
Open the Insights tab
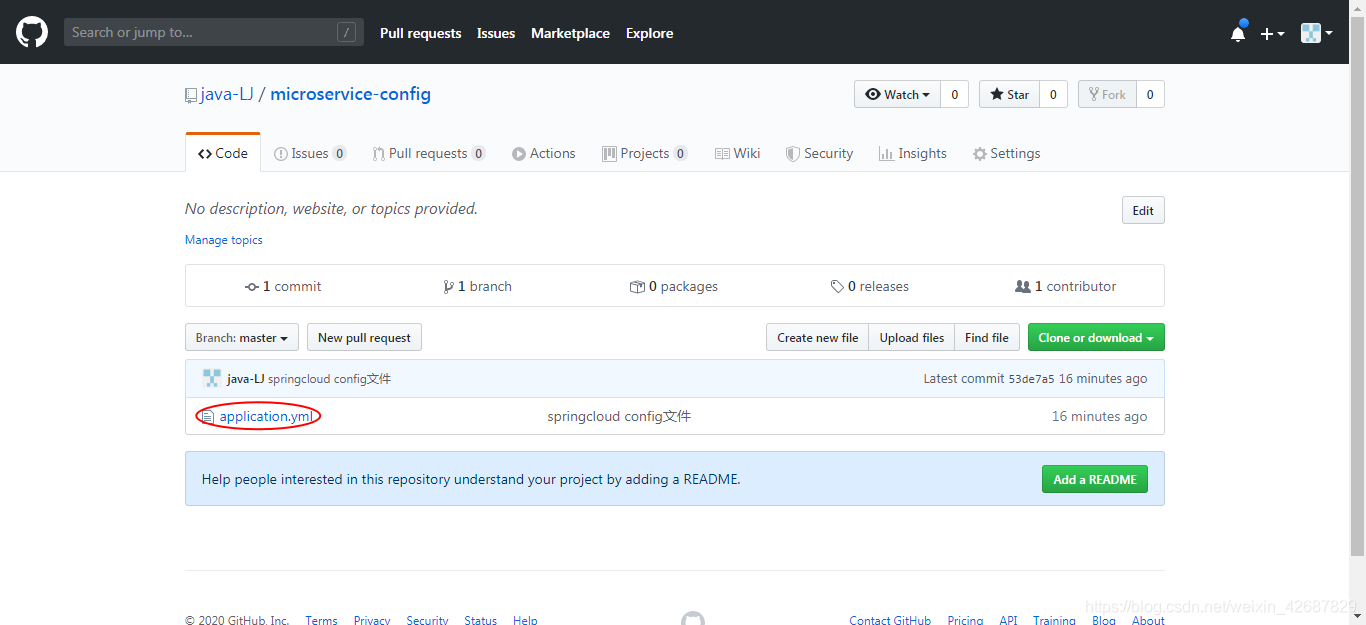click(912, 153)
